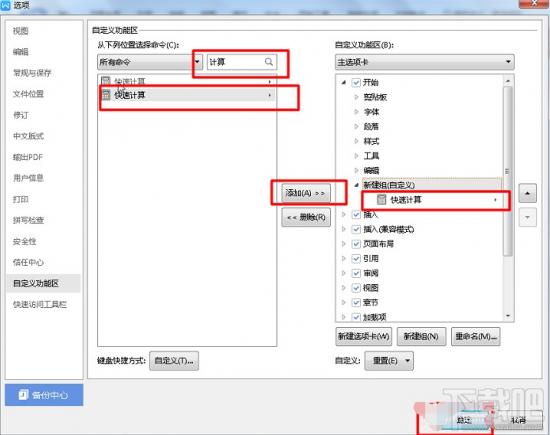Open 信任中心 settings

(28, 262)
